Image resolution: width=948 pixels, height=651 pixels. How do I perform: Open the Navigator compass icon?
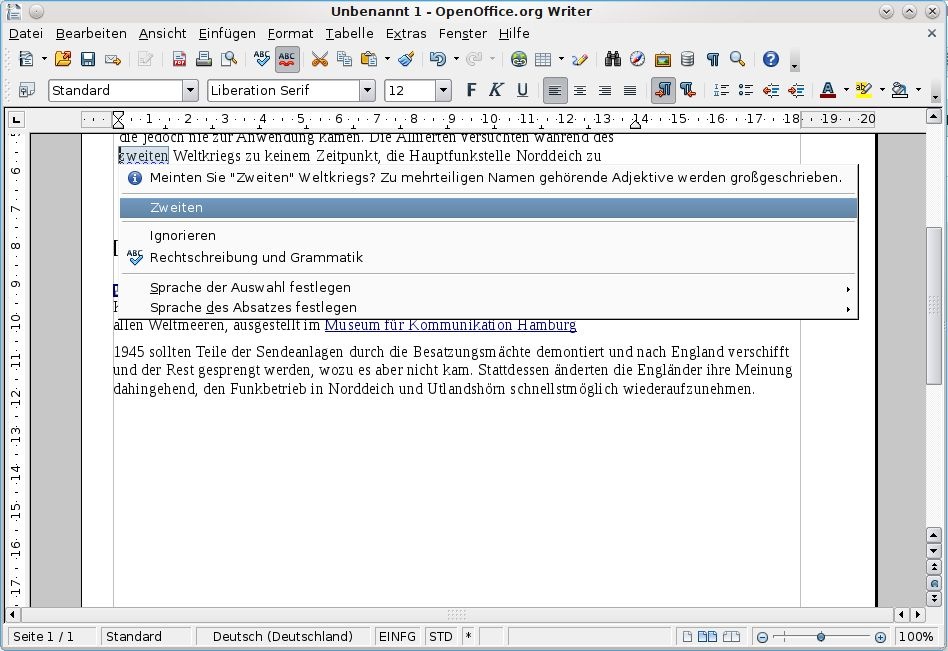pos(637,59)
